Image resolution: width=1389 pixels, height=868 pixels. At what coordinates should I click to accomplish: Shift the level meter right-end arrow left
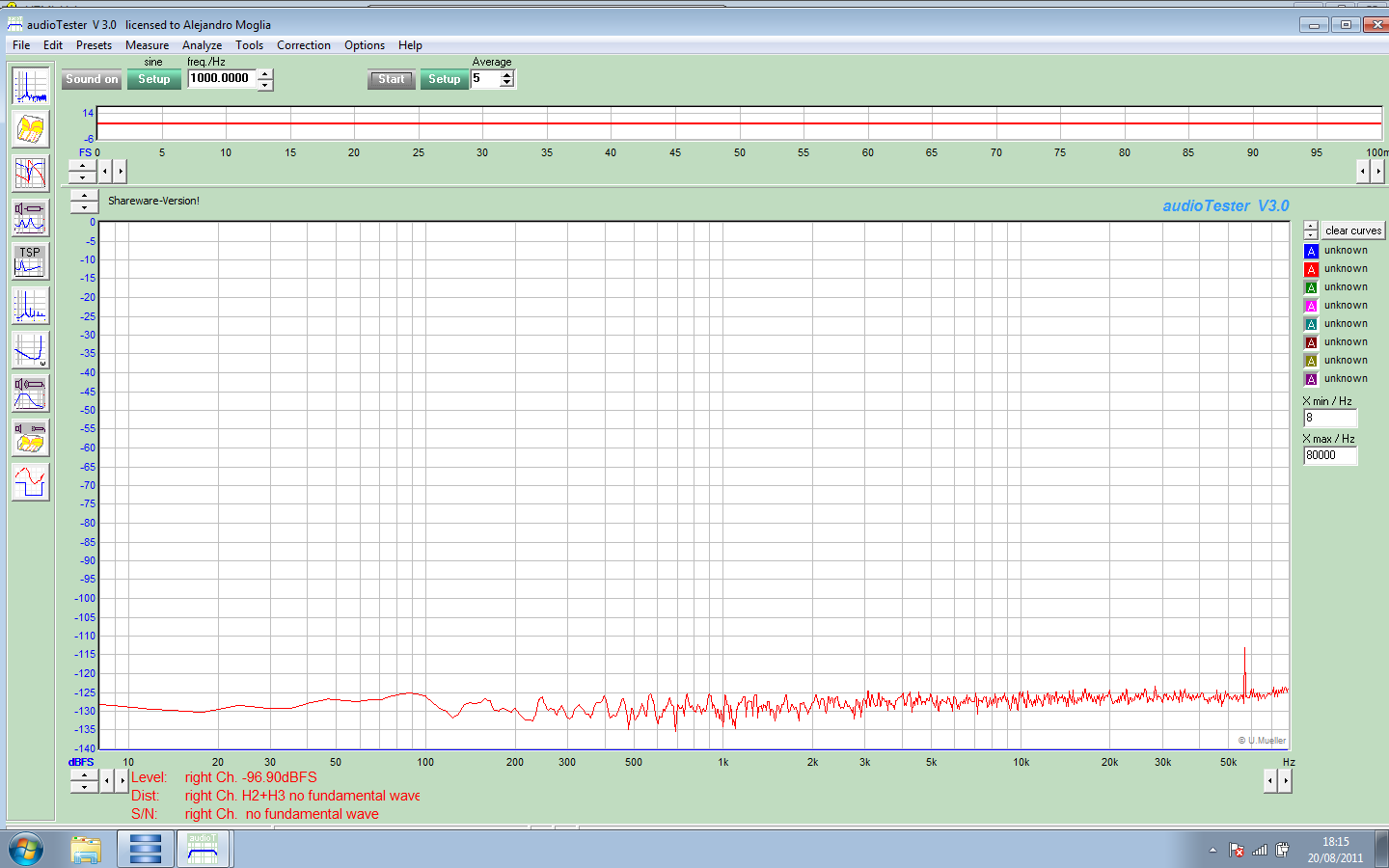tap(1363, 171)
